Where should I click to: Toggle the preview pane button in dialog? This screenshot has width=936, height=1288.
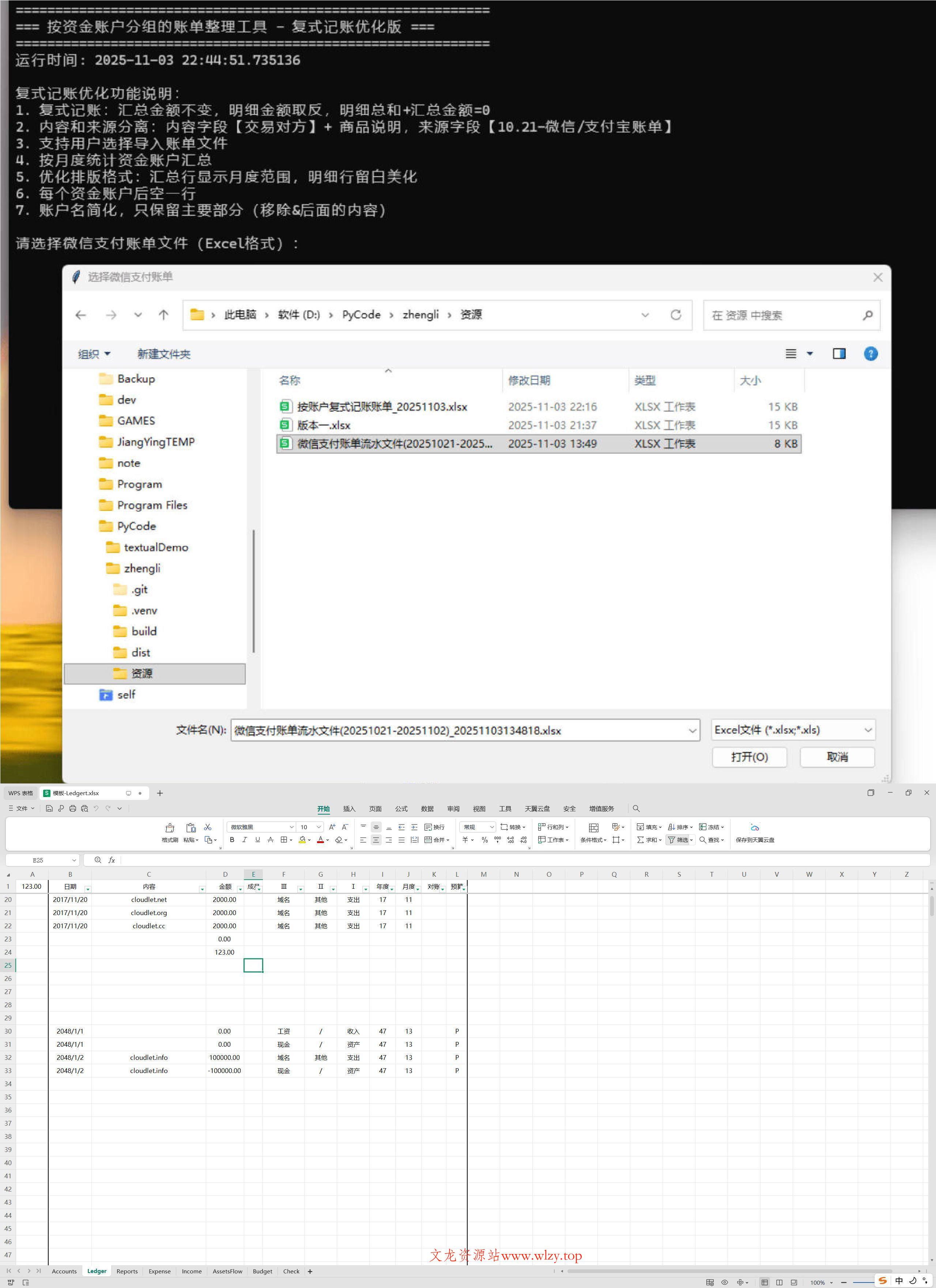click(x=839, y=354)
